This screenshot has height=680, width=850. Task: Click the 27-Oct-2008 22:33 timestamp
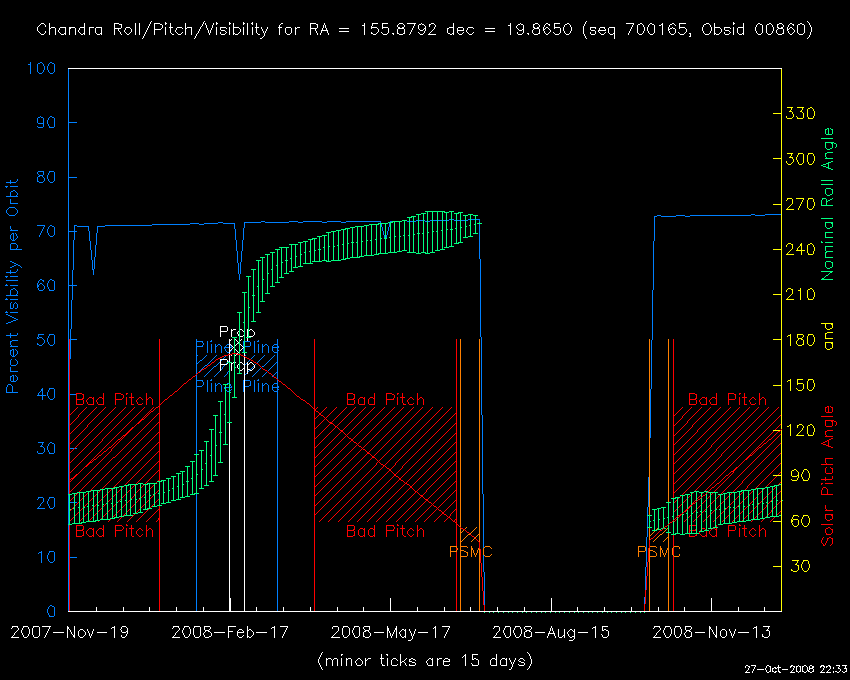[x=795, y=669]
